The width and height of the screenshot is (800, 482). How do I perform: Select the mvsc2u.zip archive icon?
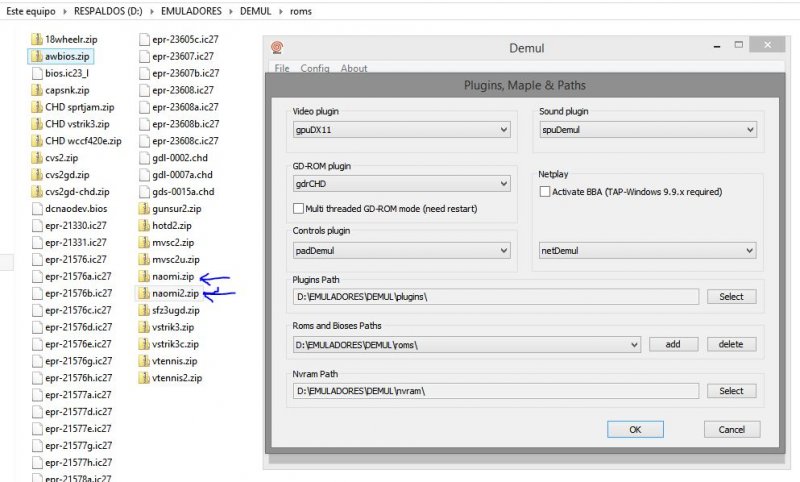point(144,259)
